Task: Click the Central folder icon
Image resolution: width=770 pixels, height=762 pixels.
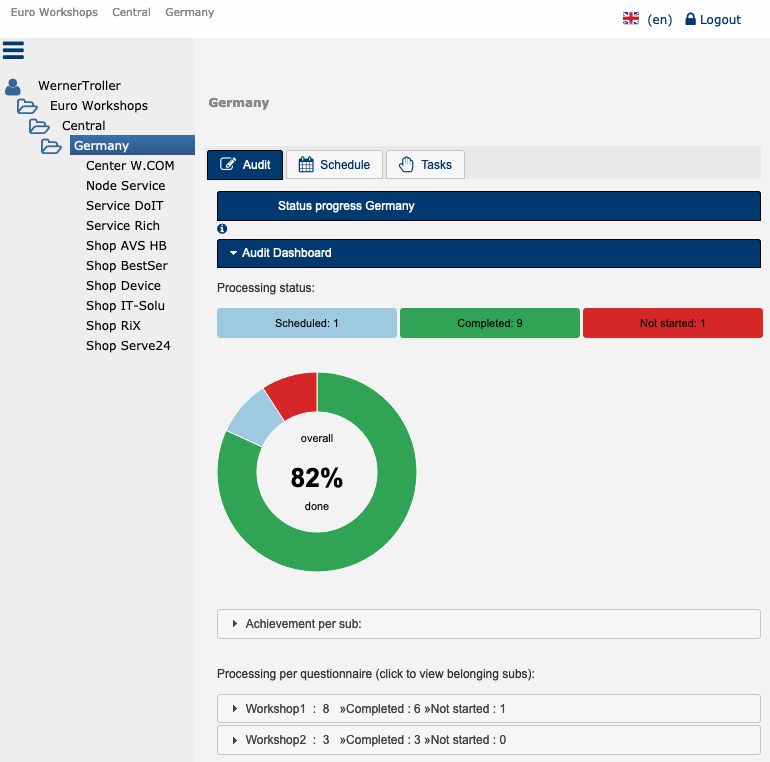Action: [x=39, y=126]
